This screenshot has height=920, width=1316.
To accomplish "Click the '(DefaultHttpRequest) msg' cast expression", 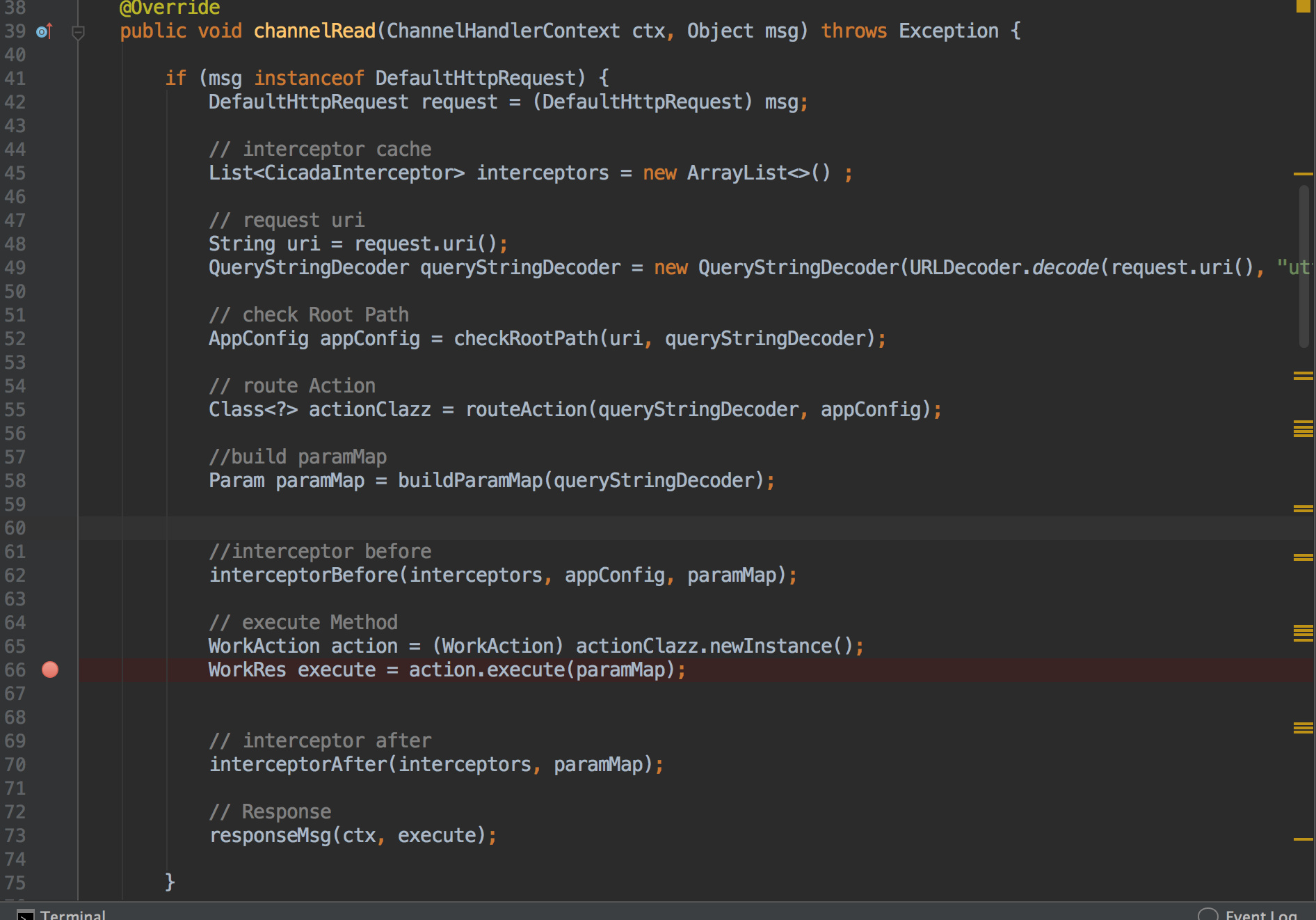I will (666, 102).
